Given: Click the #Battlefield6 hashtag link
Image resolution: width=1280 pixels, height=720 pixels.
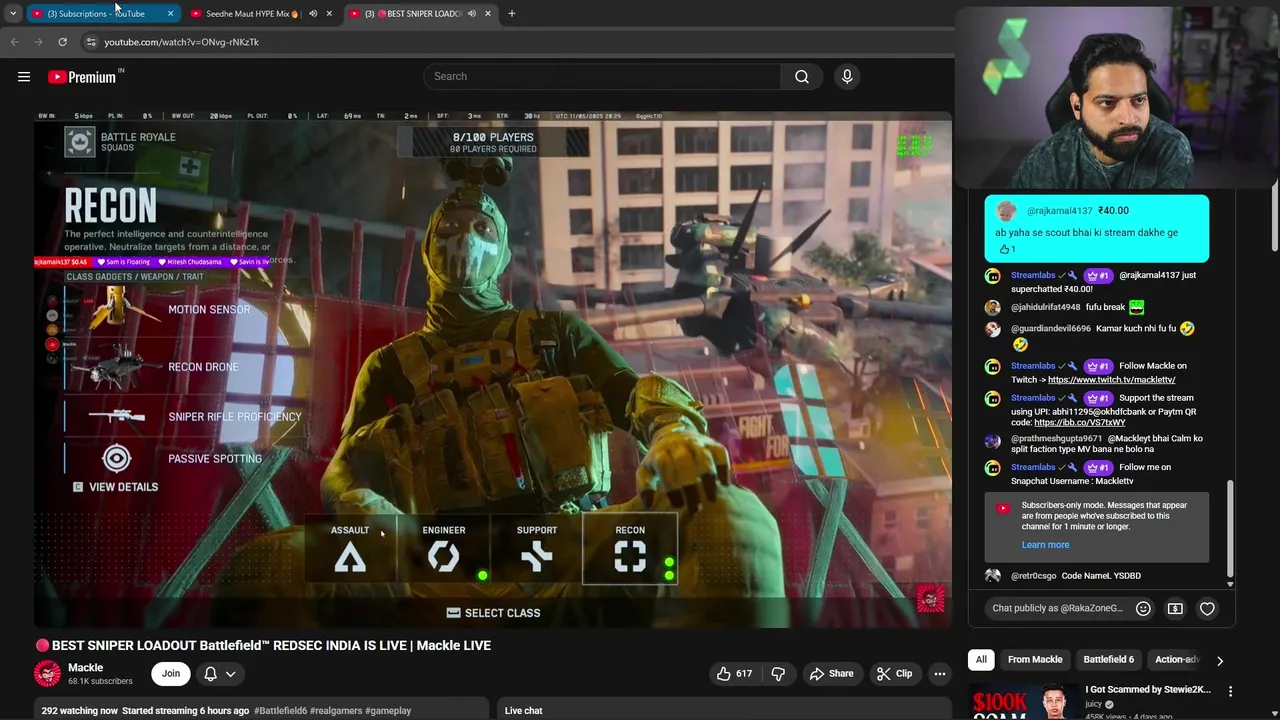Looking at the screenshot, I should pos(280,711).
